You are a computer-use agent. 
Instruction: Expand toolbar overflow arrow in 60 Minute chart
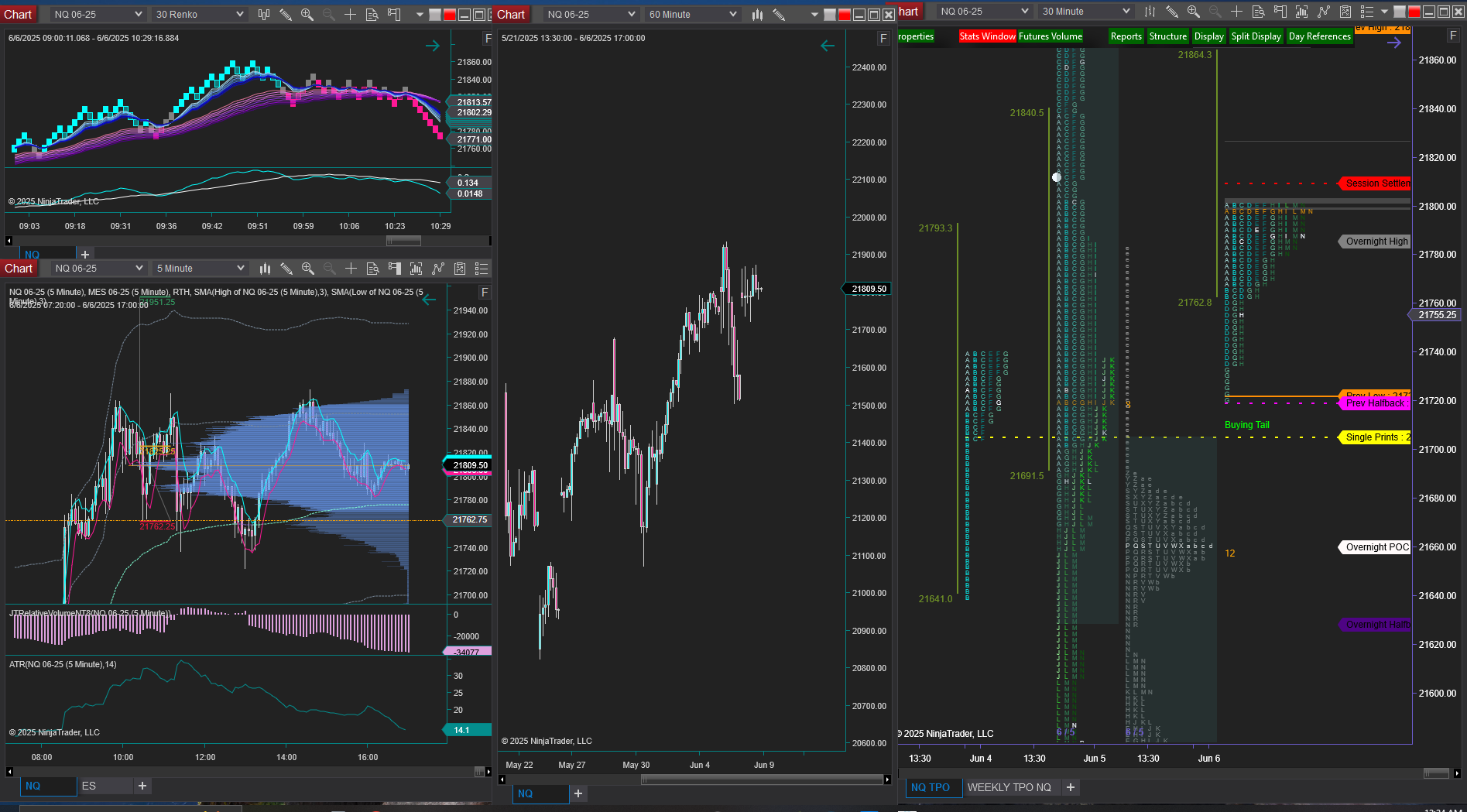(814, 15)
